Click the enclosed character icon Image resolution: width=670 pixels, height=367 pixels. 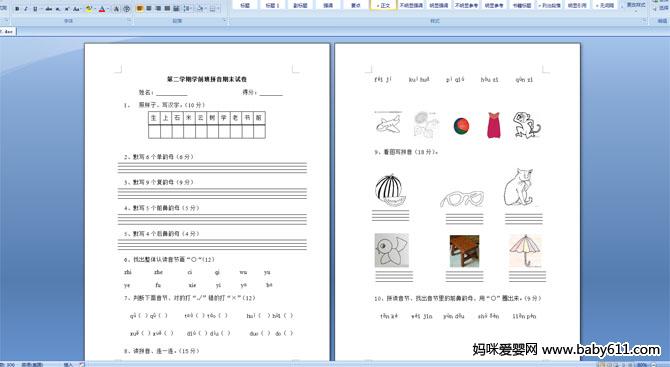[x=126, y=9]
